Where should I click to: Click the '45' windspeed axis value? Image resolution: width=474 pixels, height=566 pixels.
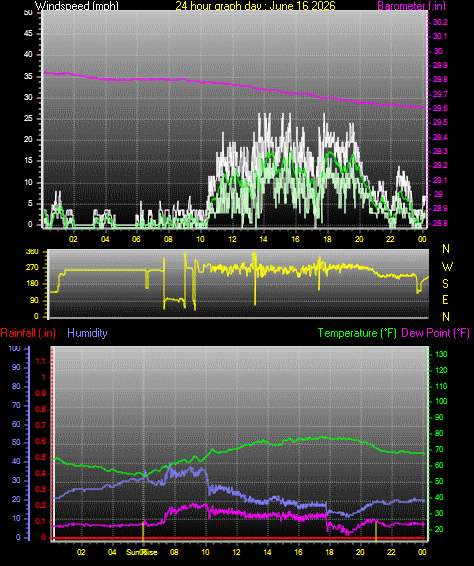[28, 34]
